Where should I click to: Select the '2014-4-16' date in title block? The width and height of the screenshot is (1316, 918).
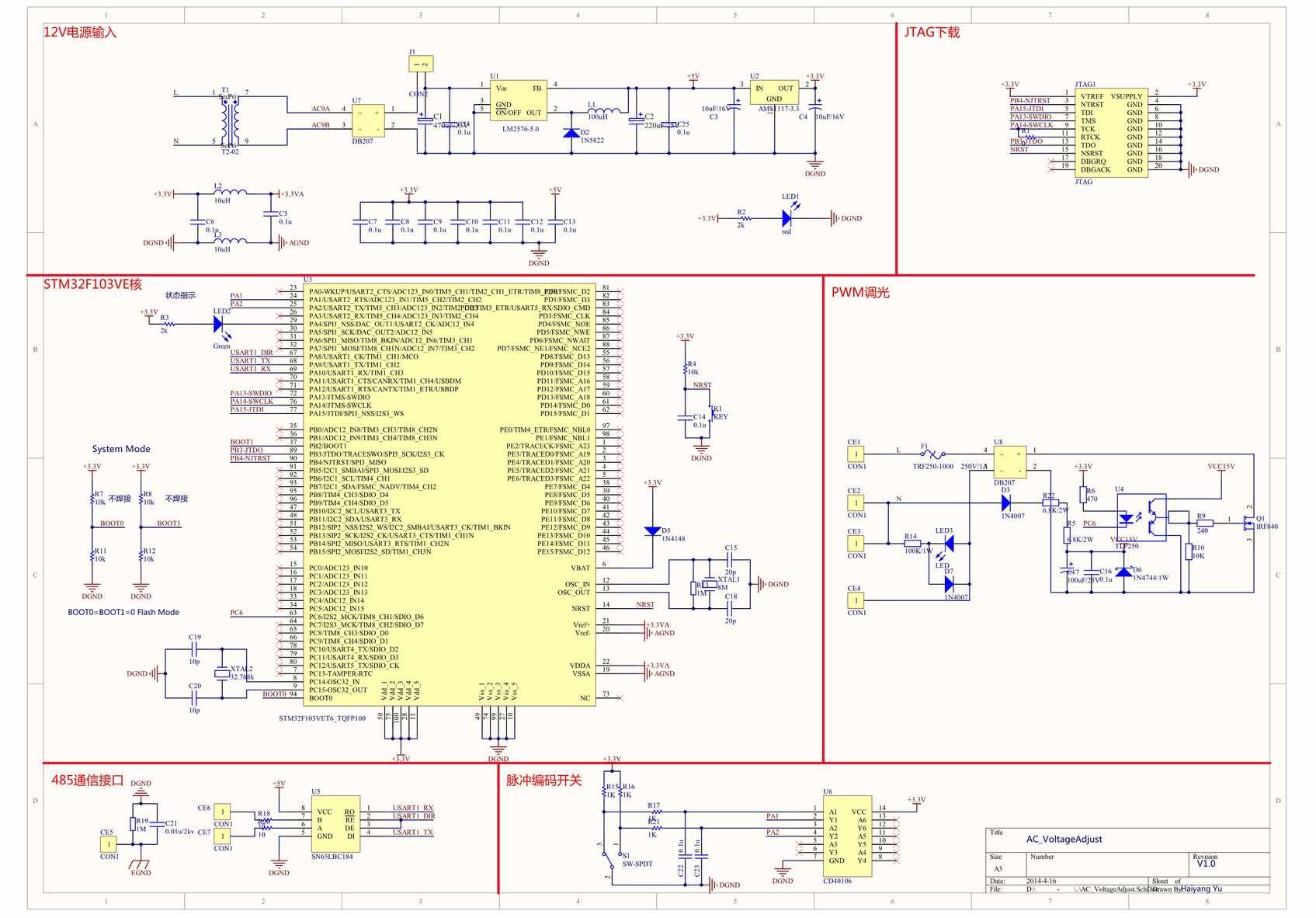[1041, 881]
